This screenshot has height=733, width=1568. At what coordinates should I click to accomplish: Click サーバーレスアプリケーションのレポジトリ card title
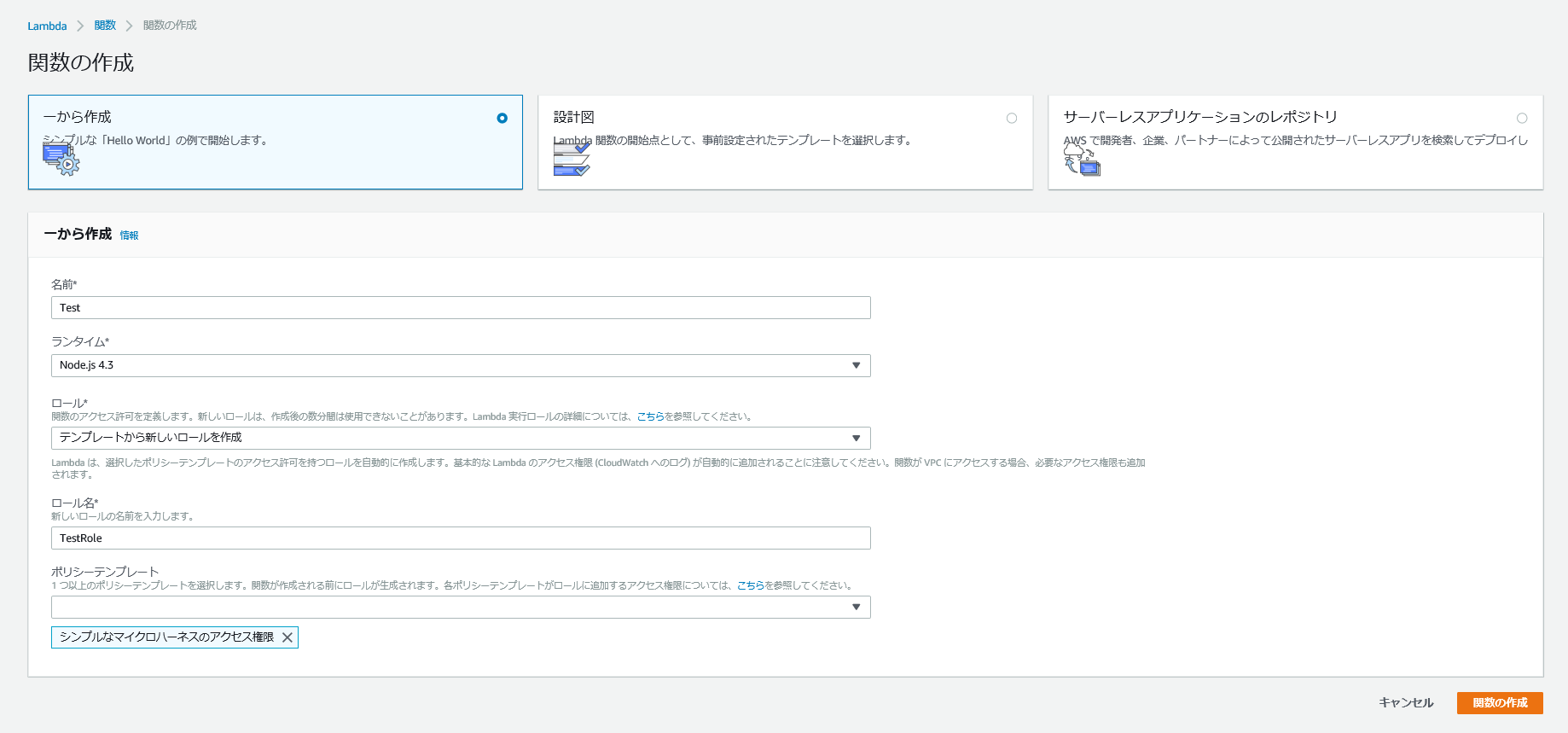(1200, 117)
